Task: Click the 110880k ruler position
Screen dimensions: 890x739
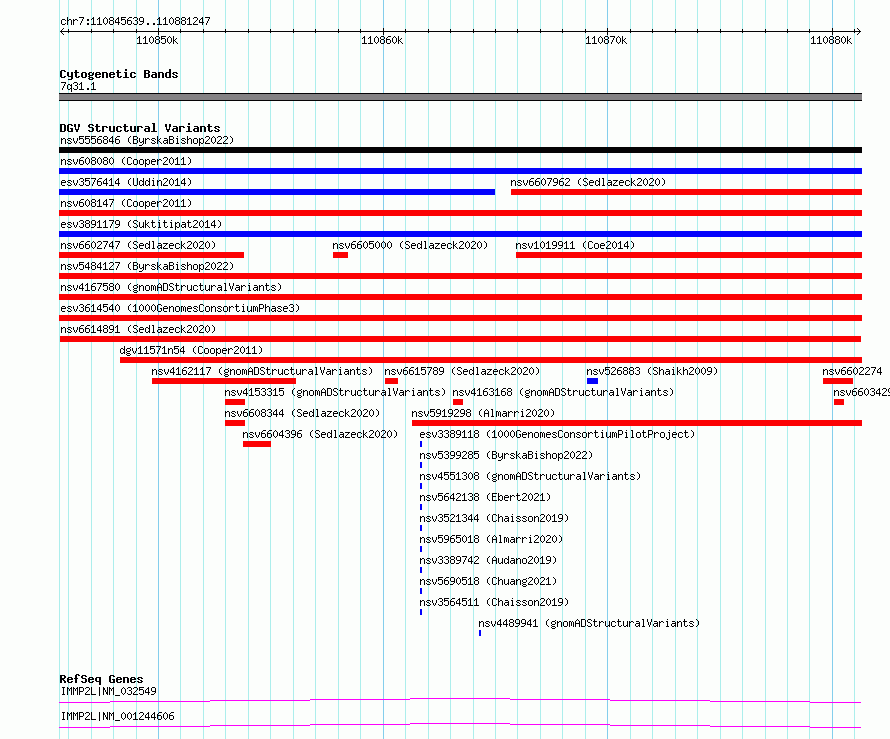Action: [831, 40]
